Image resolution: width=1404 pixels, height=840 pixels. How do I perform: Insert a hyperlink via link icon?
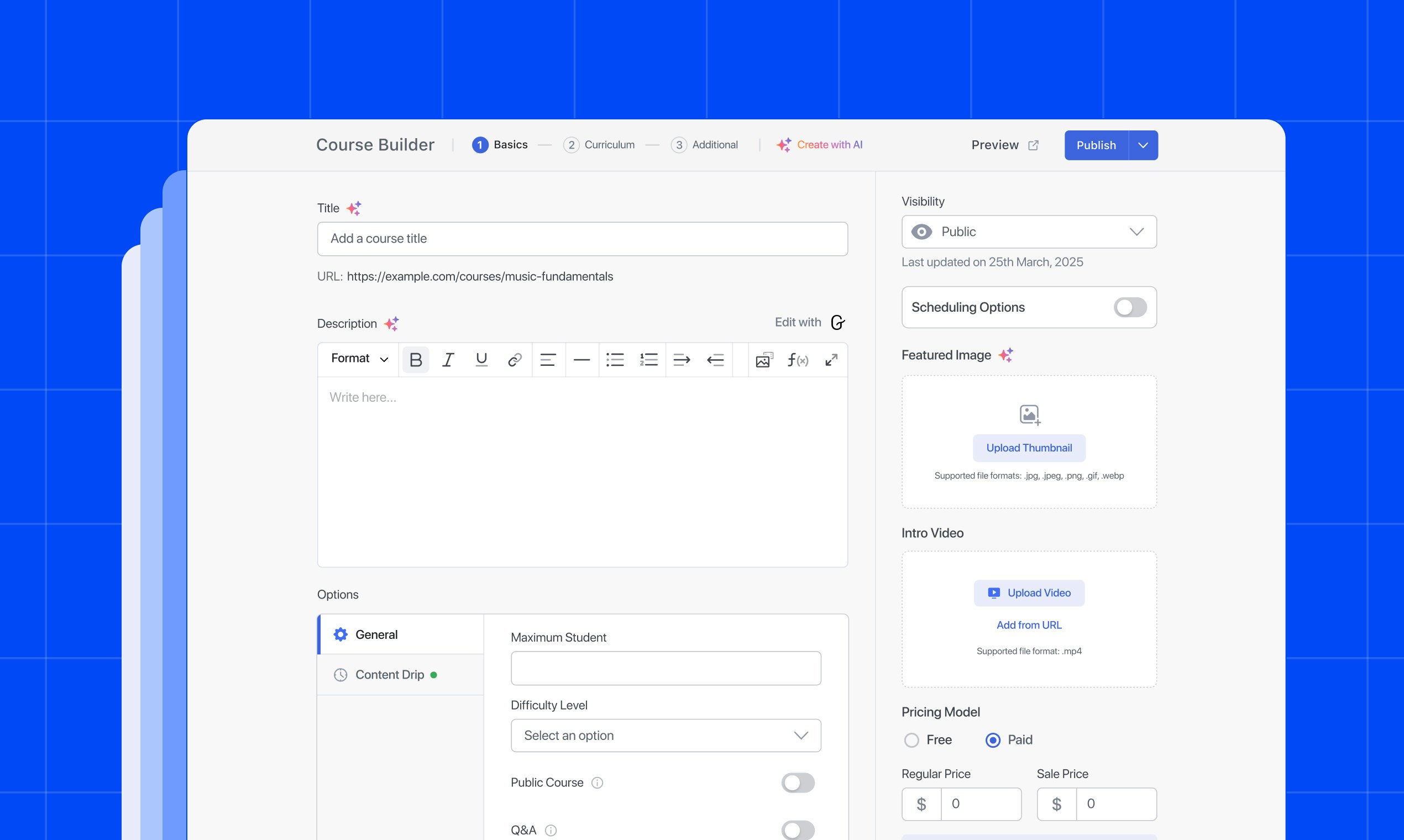click(x=514, y=359)
